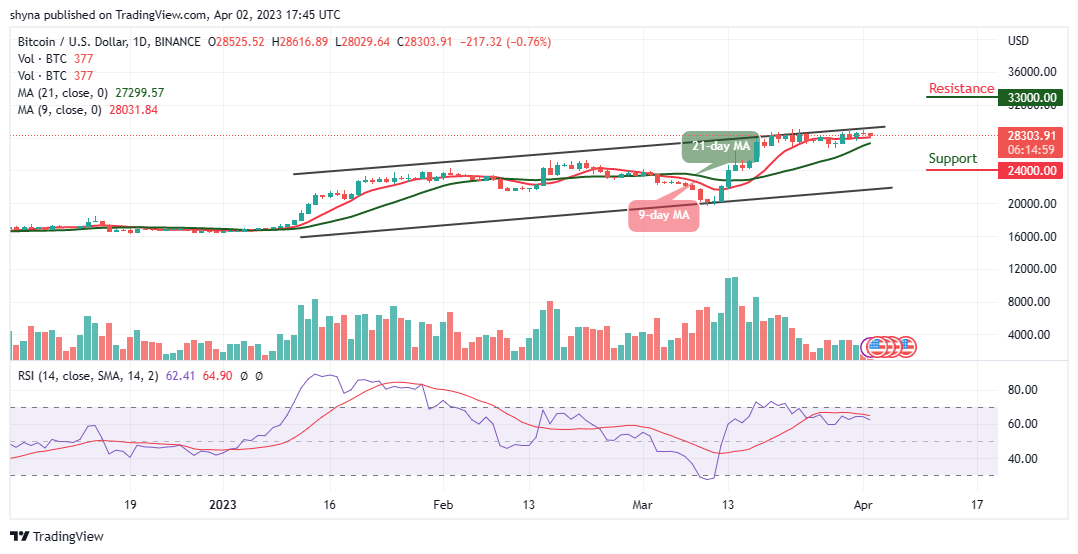Open the USD currency selector
1078x554 pixels.
pyautogui.click(x=1019, y=42)
